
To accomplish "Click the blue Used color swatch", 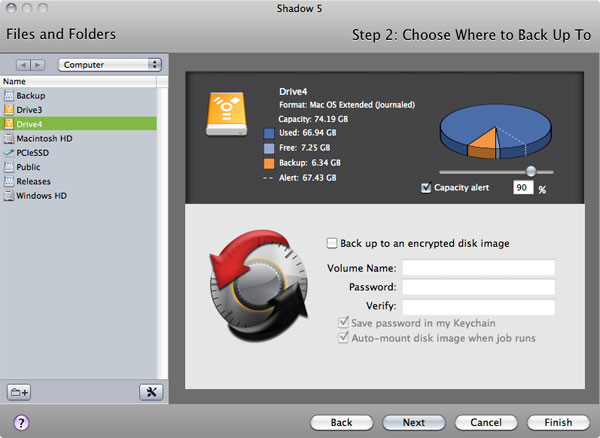I will click(269, 133).
